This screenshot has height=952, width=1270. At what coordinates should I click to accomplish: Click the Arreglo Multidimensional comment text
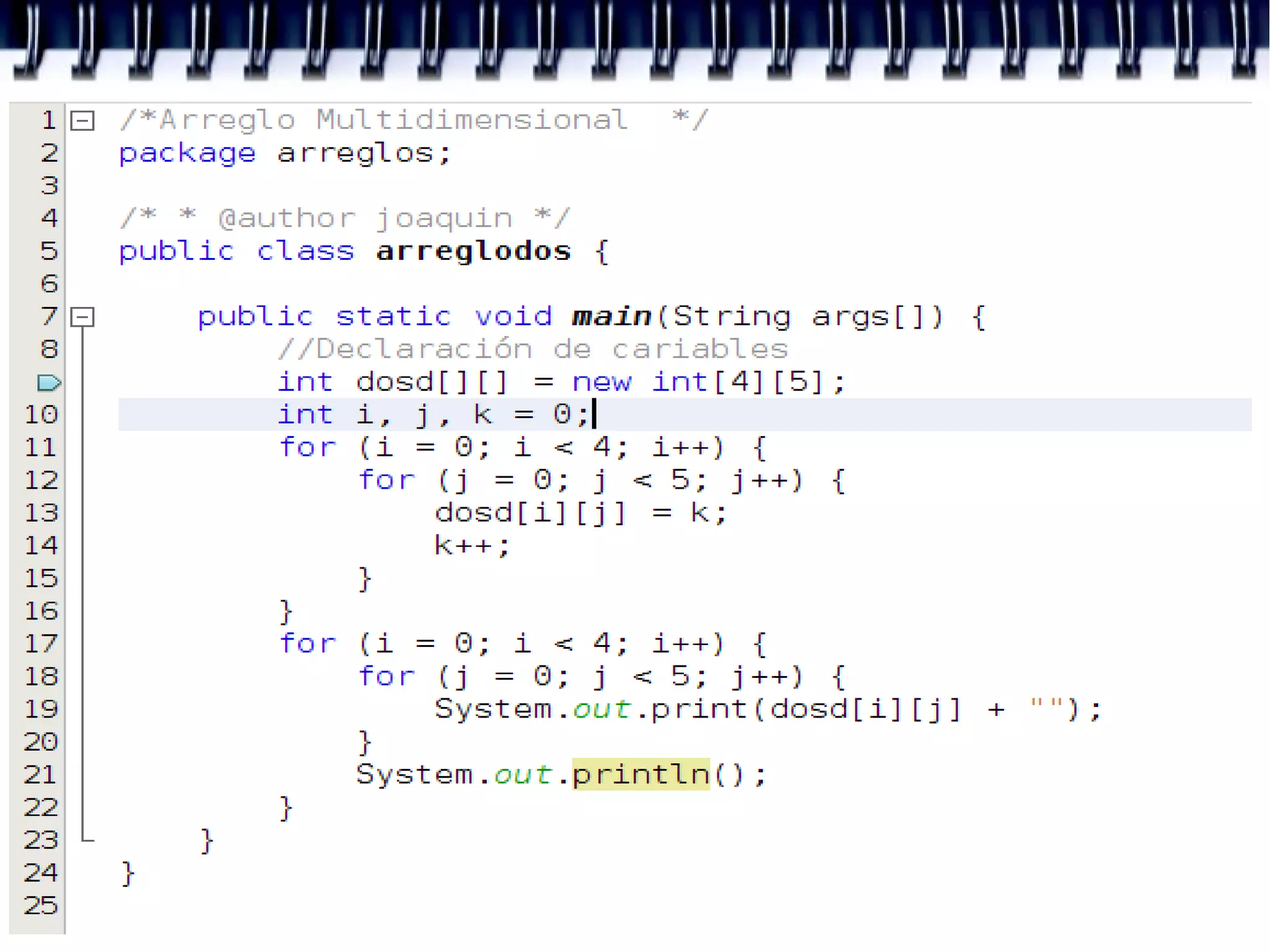[393, 120]
